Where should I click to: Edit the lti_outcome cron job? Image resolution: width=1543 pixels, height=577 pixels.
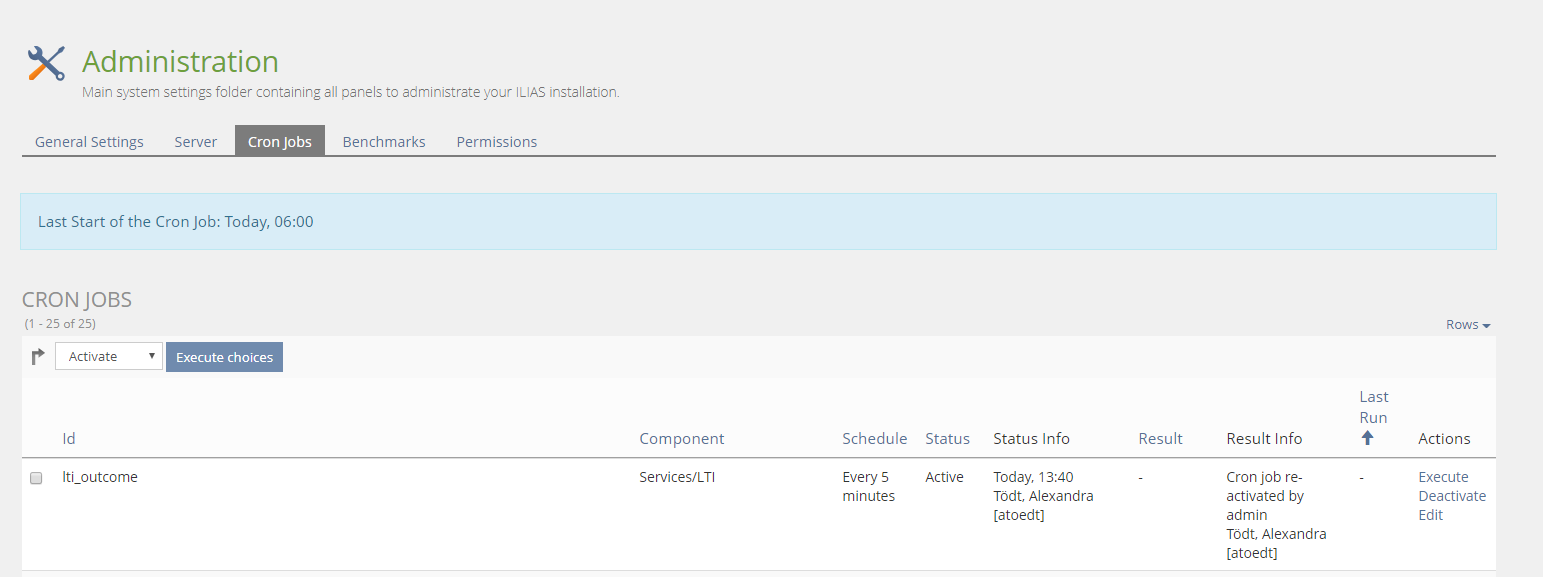click(x=1431, y=515)
